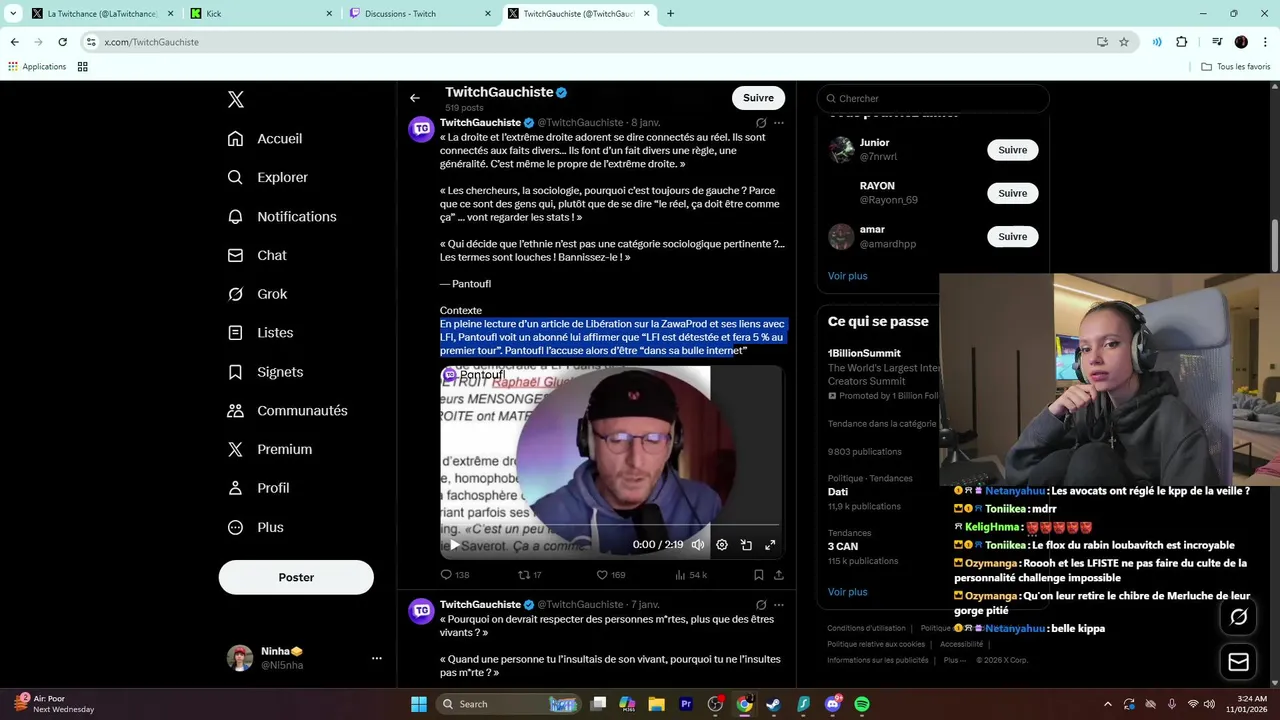Click Voir plus under trends

coord(847,592)
